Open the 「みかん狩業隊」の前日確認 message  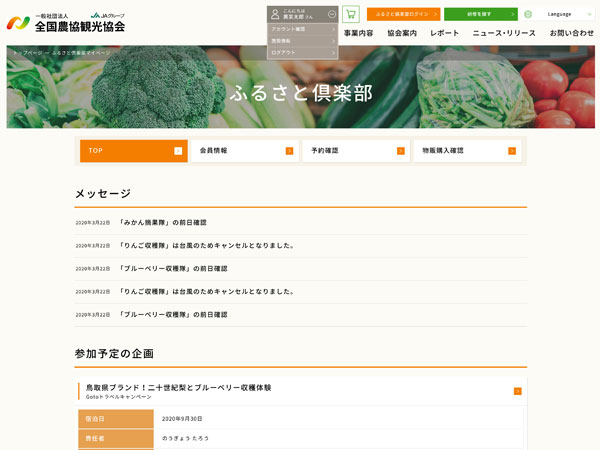[163, 222]
